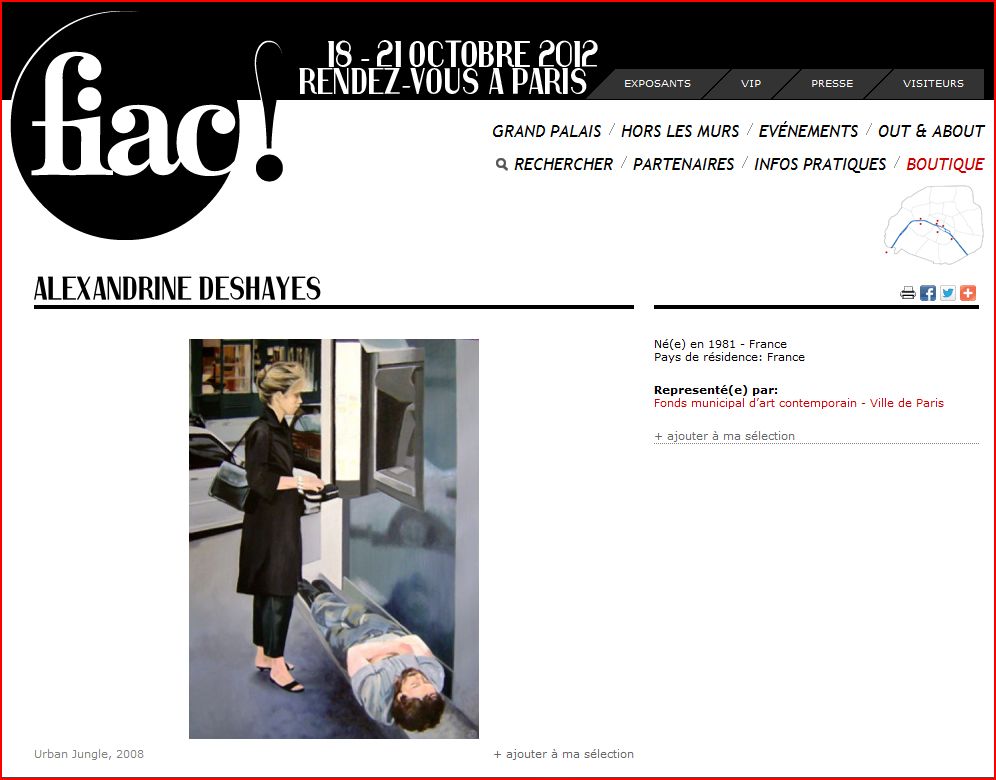Image resolution: width=996 pixels, height=780 pixels.
Task: Share the page on Facebook
Action: pos(928,293)
